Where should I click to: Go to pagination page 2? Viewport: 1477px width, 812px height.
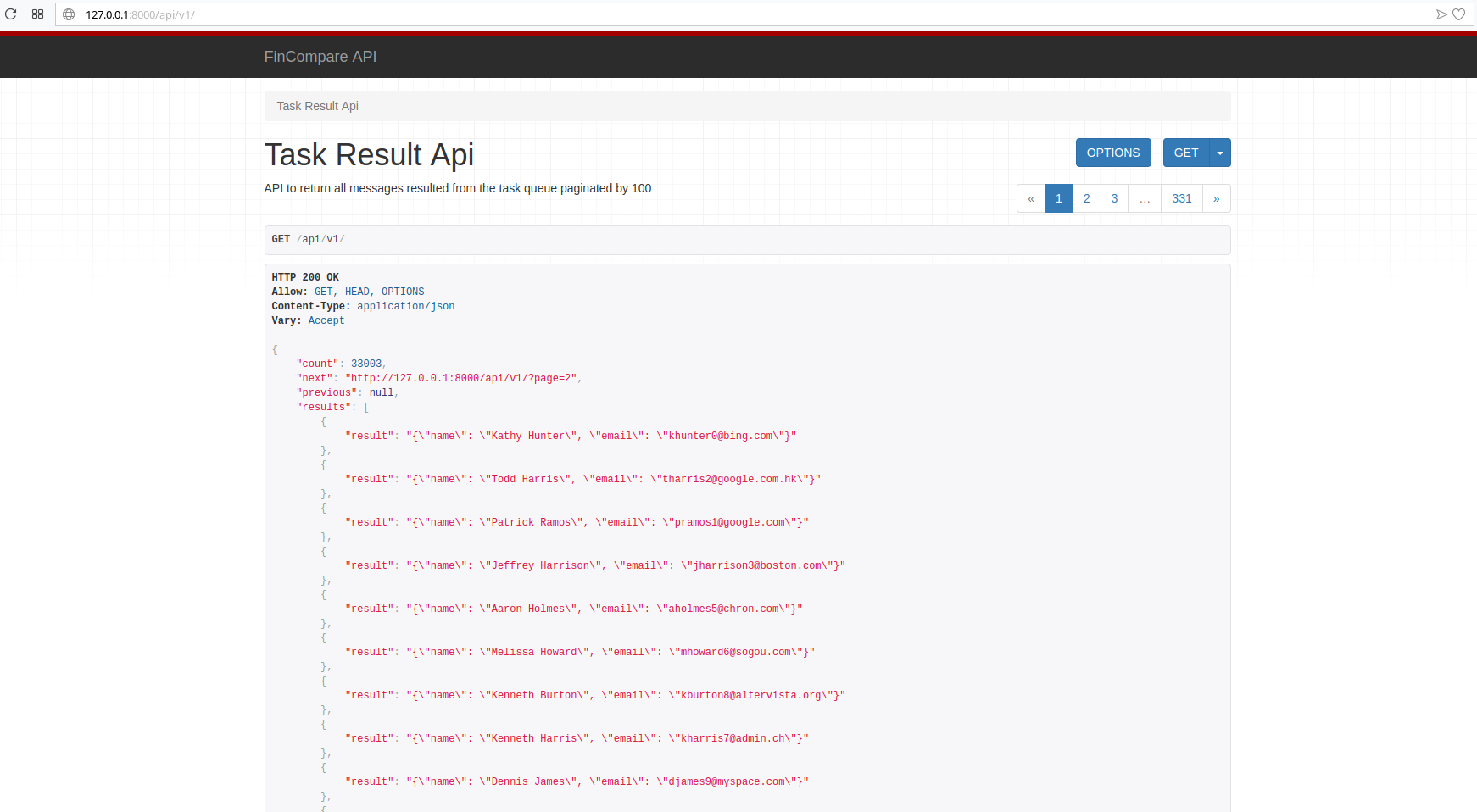(x=1087, y=198)
